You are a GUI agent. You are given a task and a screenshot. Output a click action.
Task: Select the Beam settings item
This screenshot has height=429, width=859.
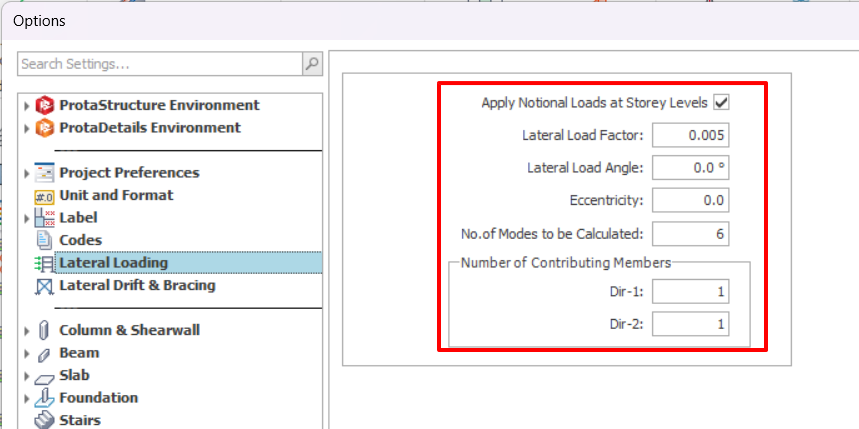point(79,353)
